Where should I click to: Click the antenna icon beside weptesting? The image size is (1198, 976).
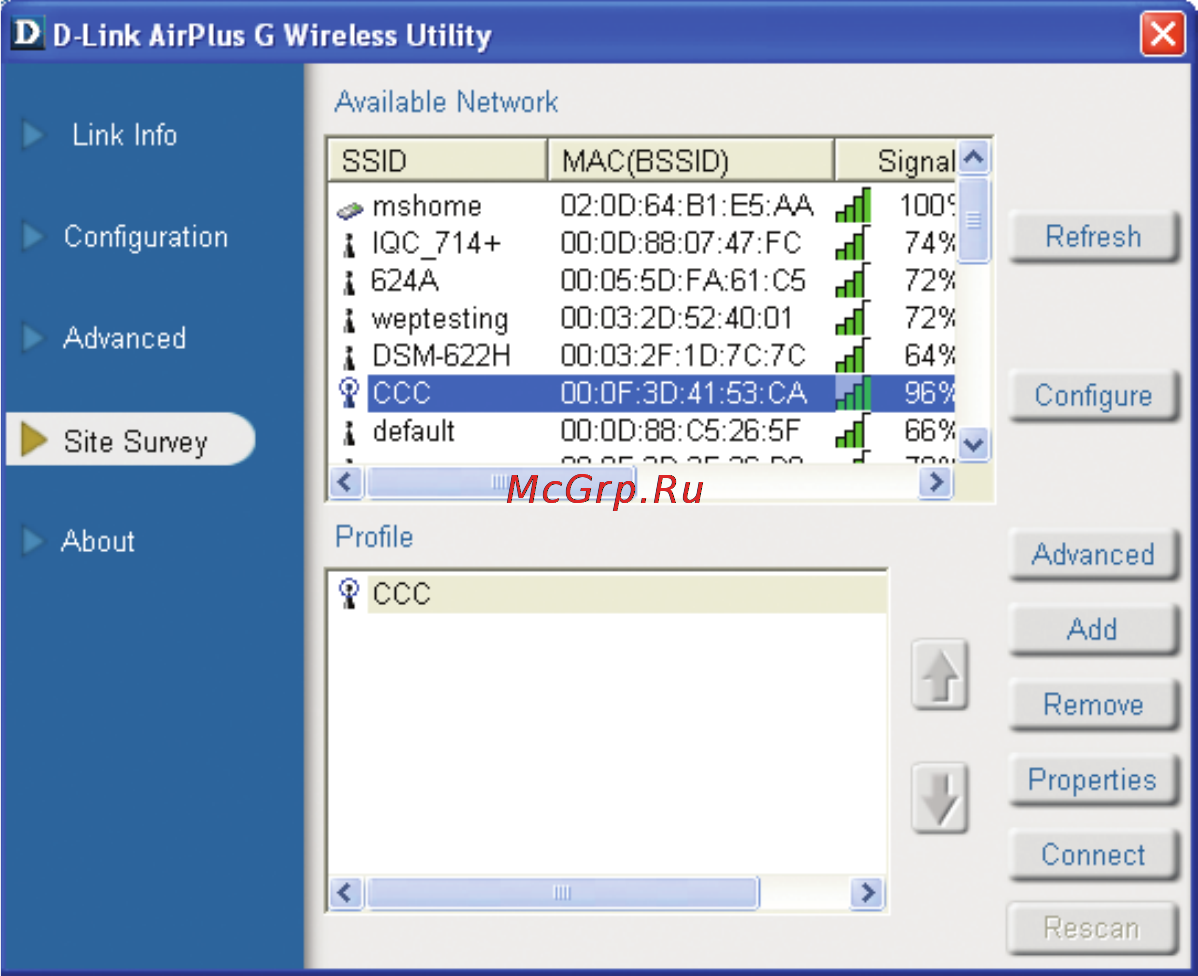coord(349,320)
